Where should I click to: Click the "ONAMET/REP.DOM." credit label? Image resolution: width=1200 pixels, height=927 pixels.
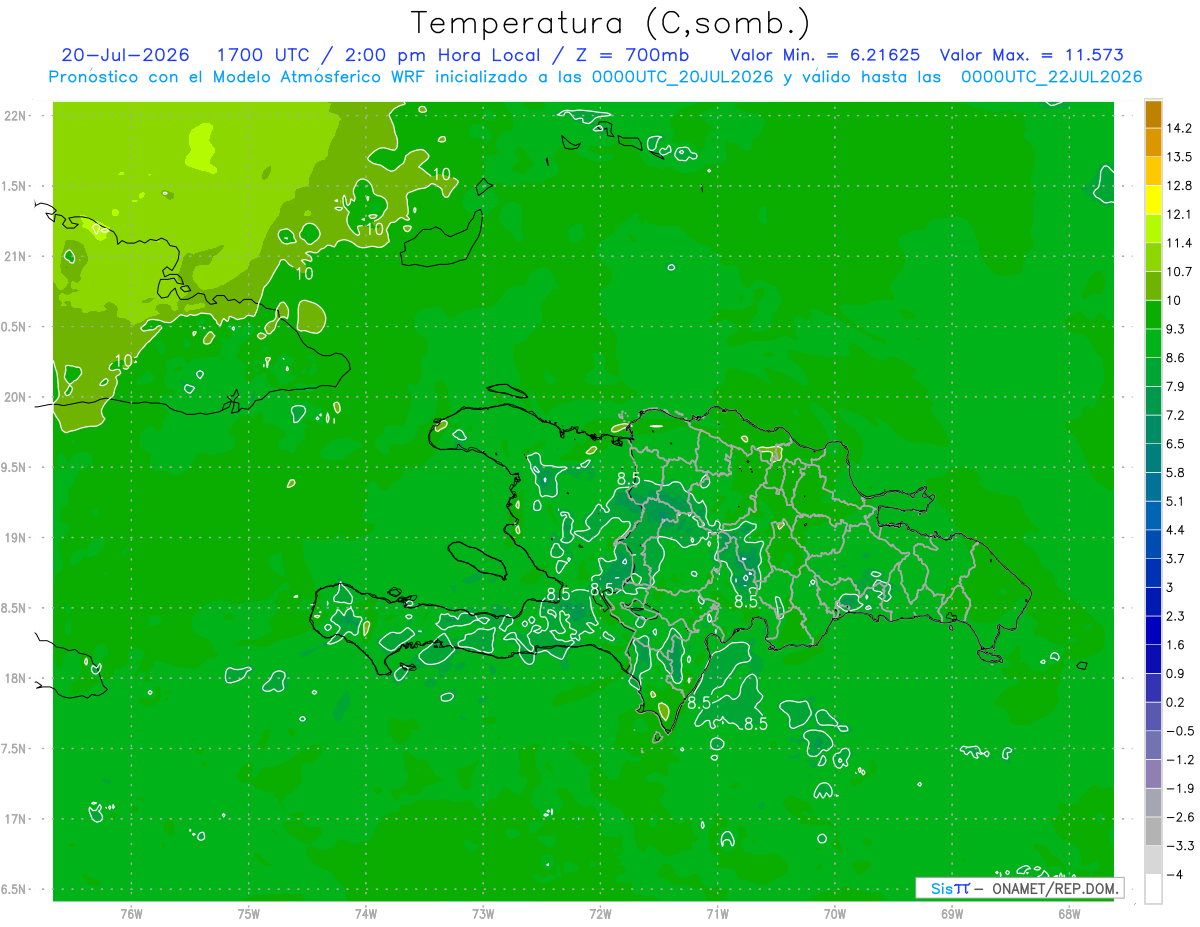(1053, 888)
